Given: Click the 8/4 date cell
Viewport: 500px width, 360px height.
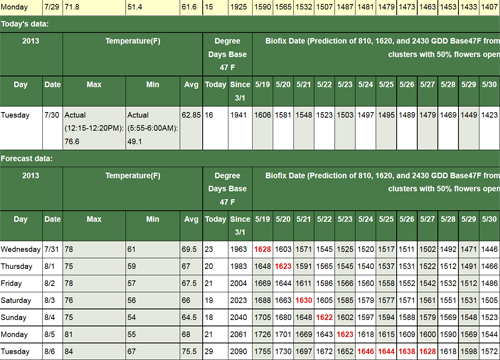Looking at the screenshot, I should click(52, 317).
